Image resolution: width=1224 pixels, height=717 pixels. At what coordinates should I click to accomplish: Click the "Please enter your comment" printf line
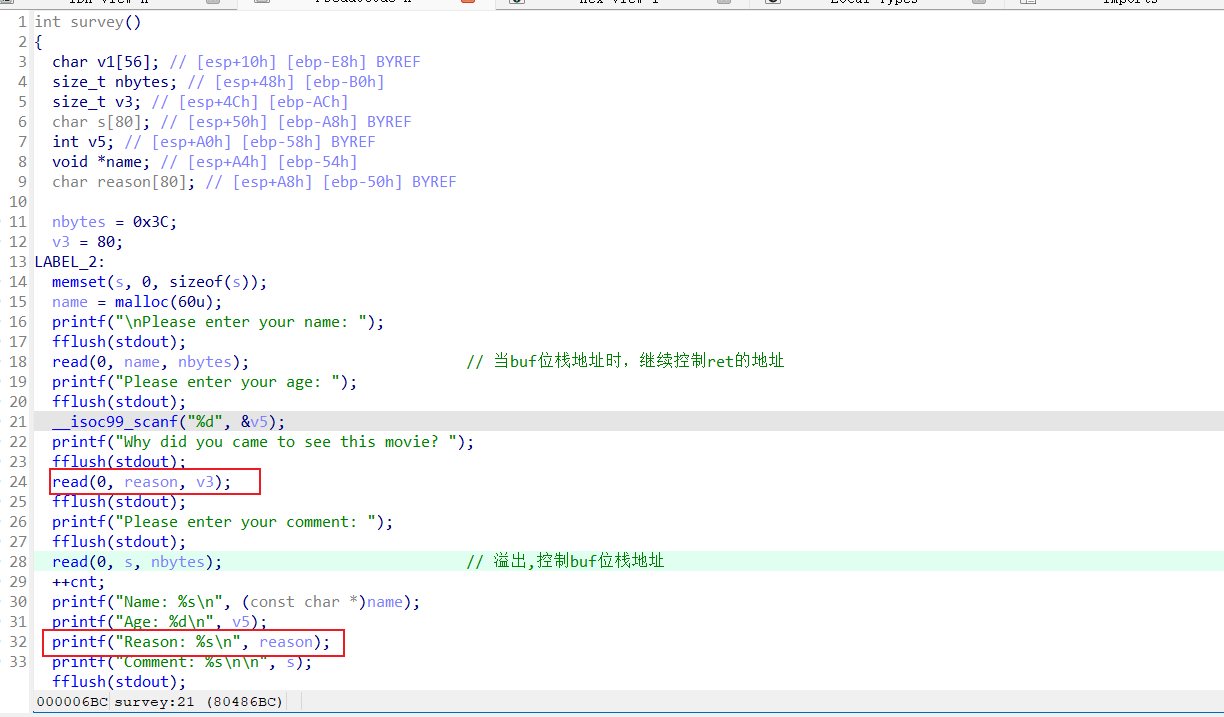coord(223,522)
